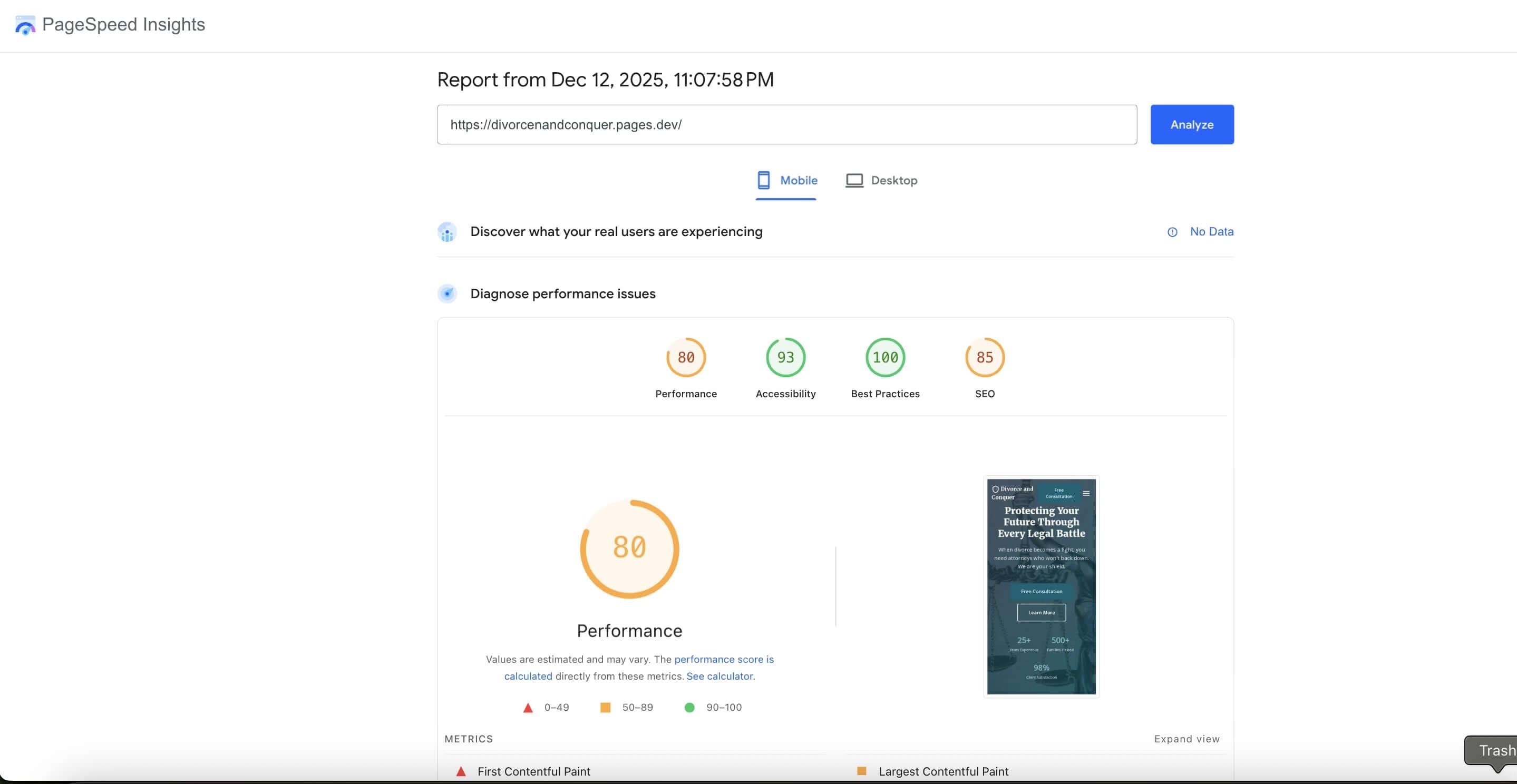Viewport: 1517px width, 784px height.
Task: Click the PageSpeed Insights logo
Action: pos(25,25)
